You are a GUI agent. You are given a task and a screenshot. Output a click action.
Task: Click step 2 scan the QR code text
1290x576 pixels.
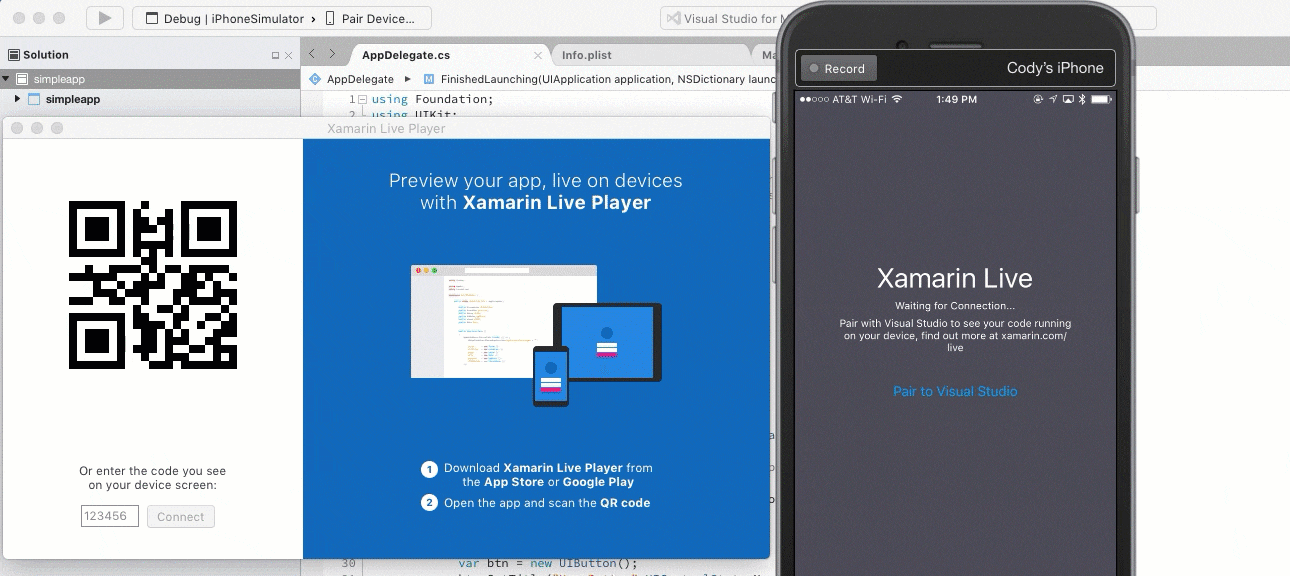(x=547, y=503)
